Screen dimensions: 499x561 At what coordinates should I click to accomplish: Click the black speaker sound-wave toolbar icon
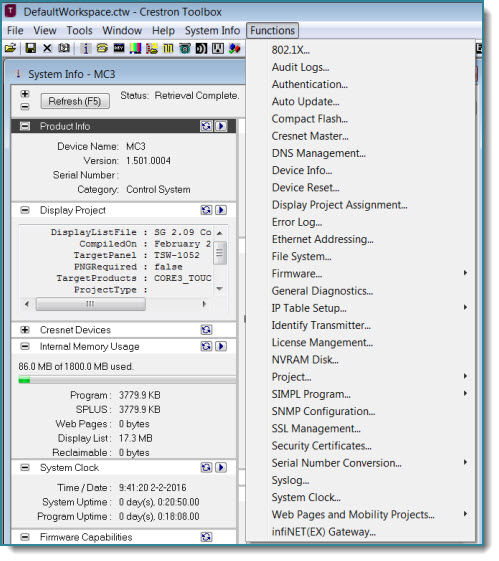[x=201, y=48]
